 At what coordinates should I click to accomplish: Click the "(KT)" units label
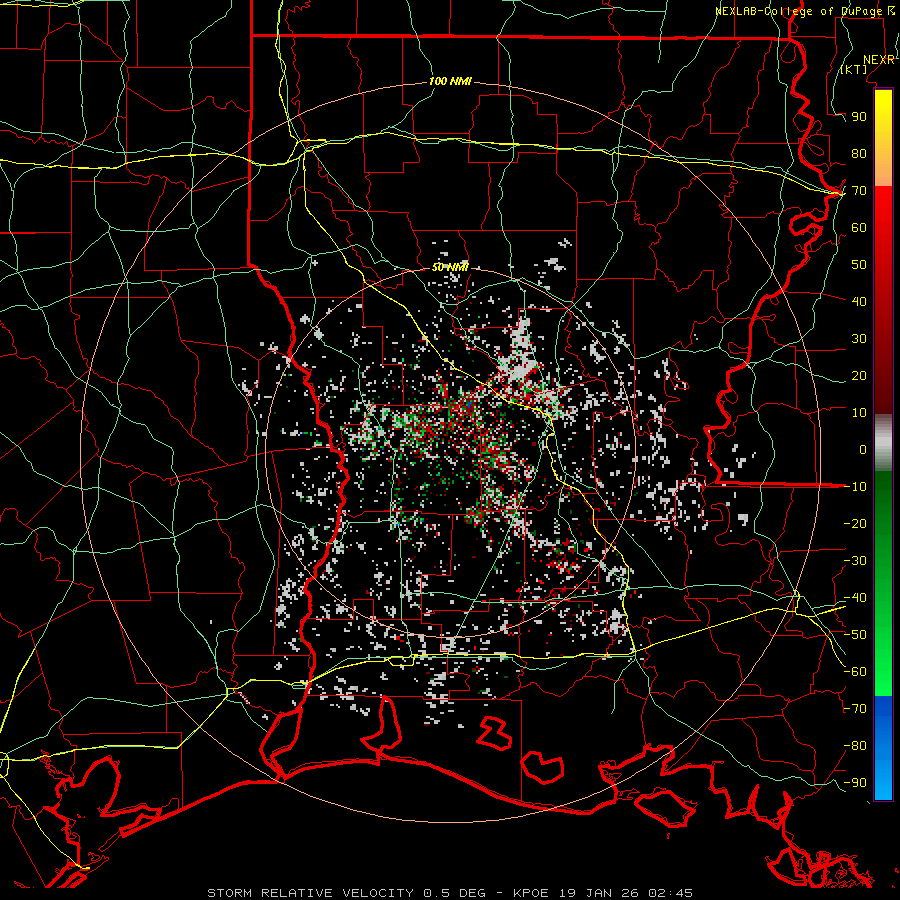(x=854, y=69)
